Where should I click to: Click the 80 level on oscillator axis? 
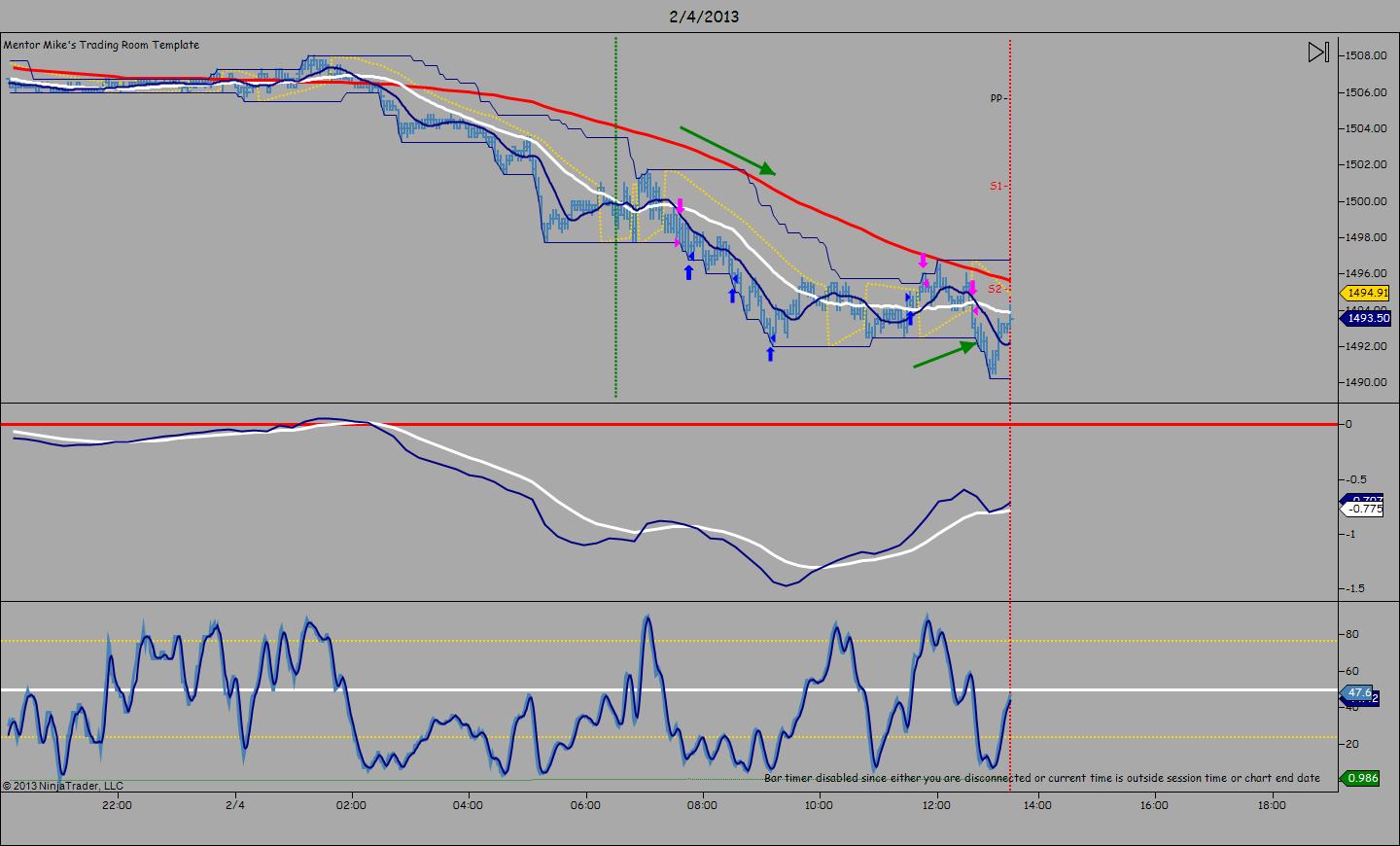1351,634
